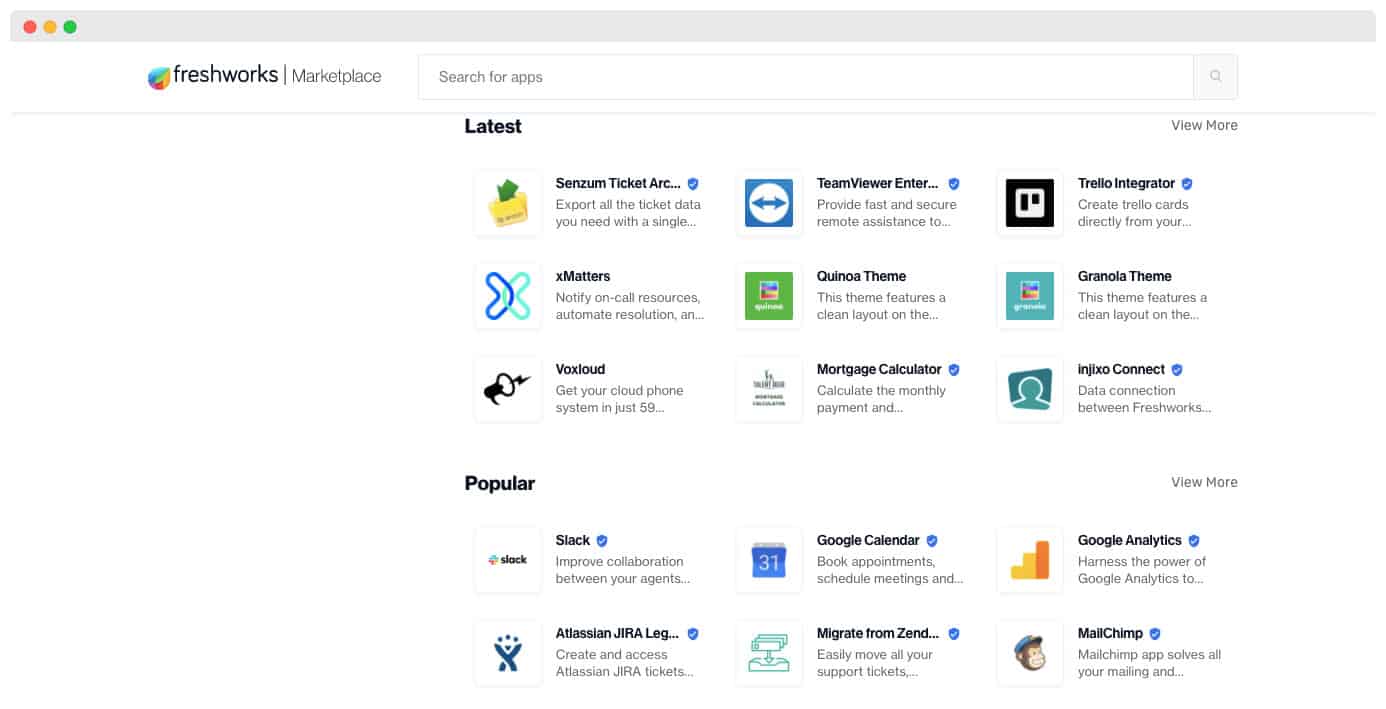Open the Quinoa Theme icon
The image size is (1386, 709).
[x=769, y=296]
